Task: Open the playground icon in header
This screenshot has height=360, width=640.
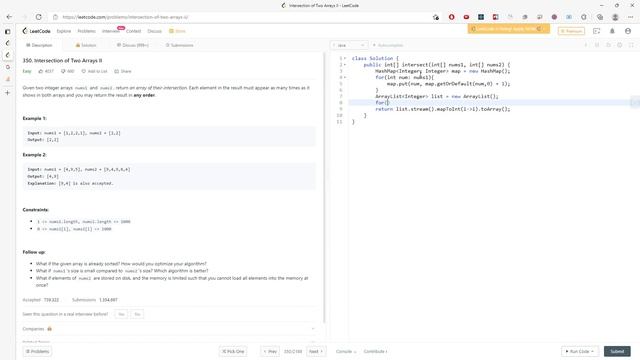Action: point(597,31)
